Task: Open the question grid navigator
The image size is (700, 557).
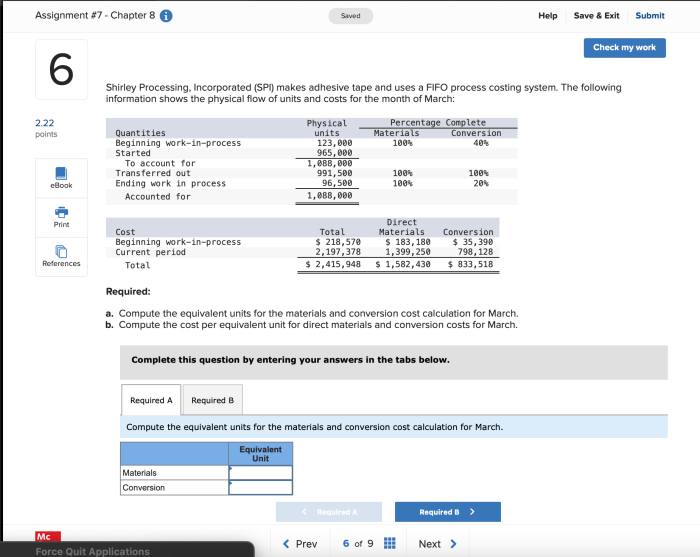Action: (x=389, y=543)
